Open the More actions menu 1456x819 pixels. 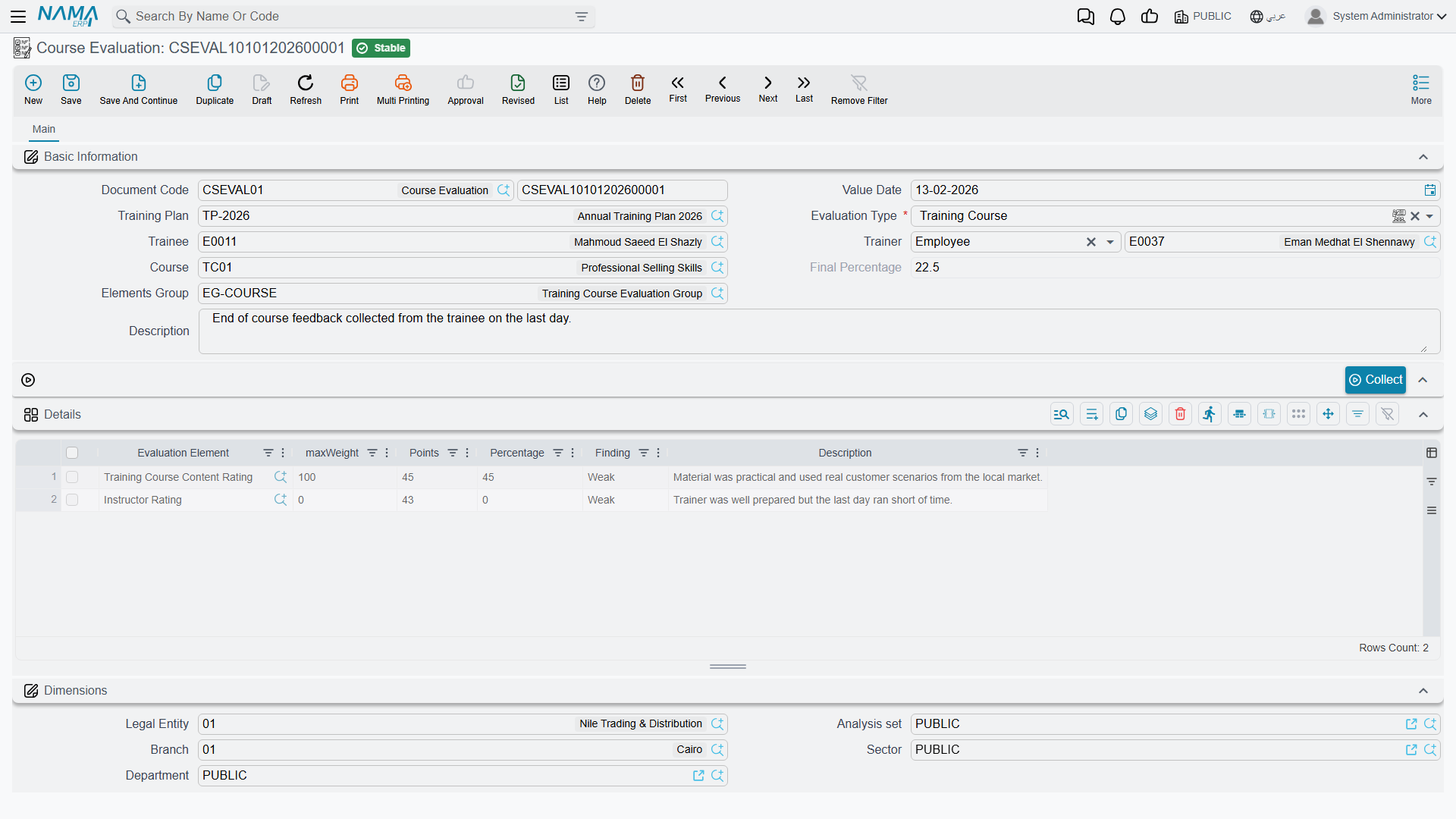click(1421, 89)
